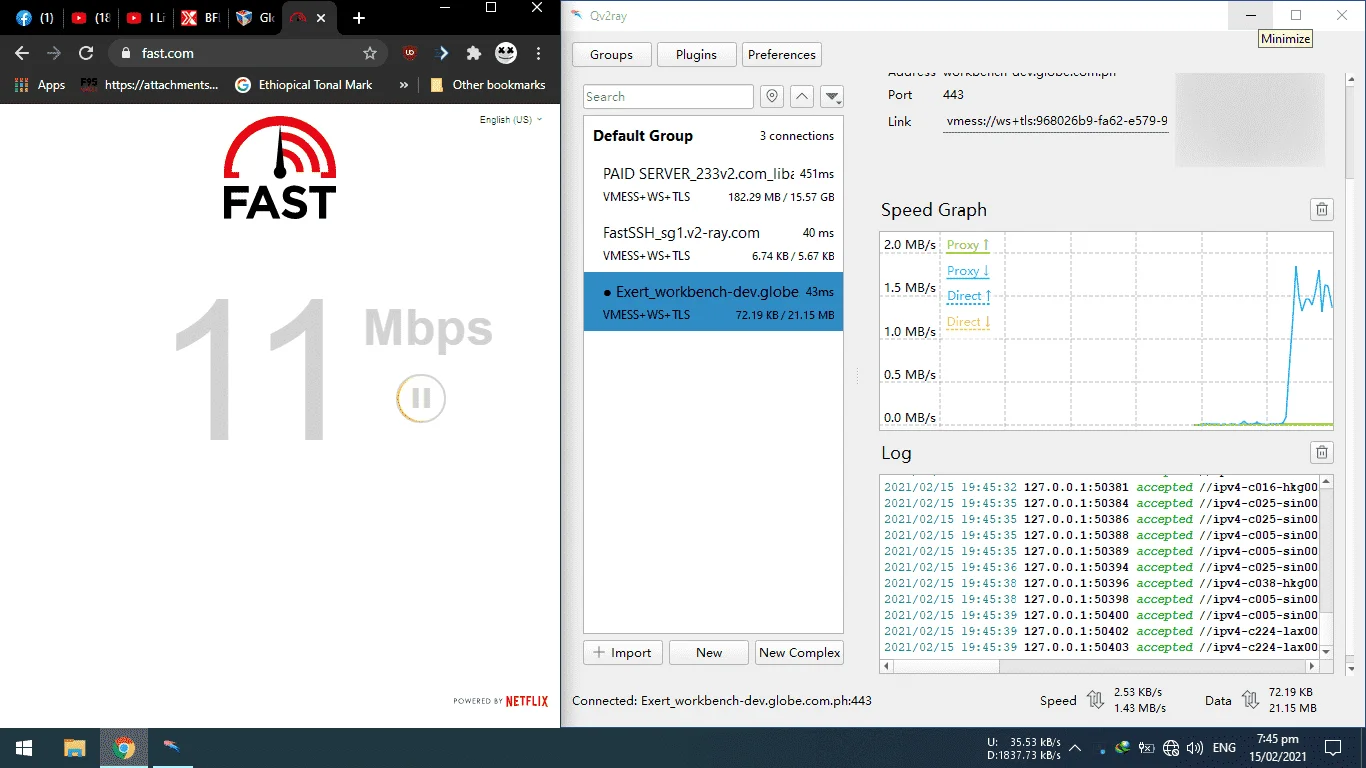Open the Windows notification center
This screenshot has height=768, width=1366.
(1332, 747)
